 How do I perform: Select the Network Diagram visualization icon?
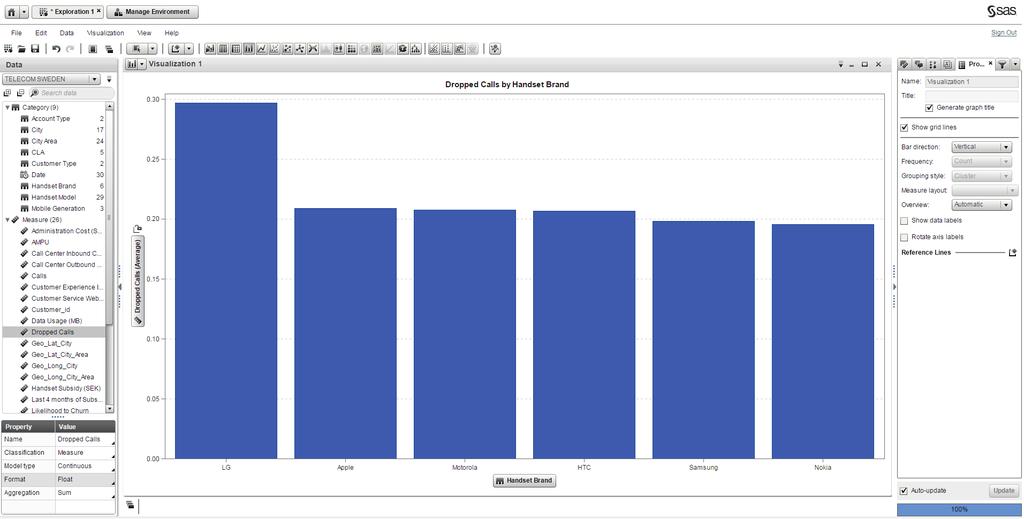point(299,49)
